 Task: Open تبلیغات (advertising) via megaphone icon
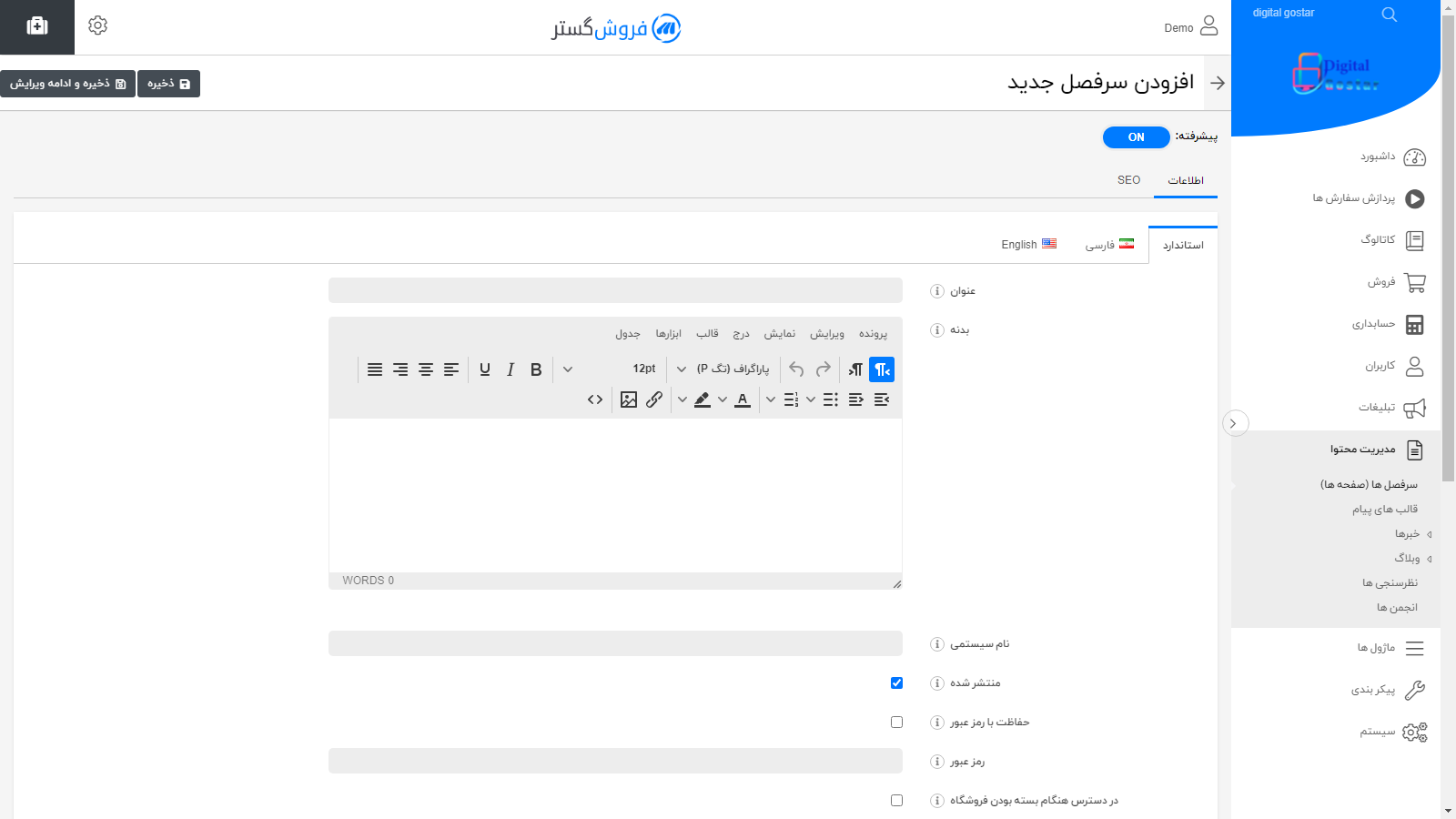(x=1415, y=408)
